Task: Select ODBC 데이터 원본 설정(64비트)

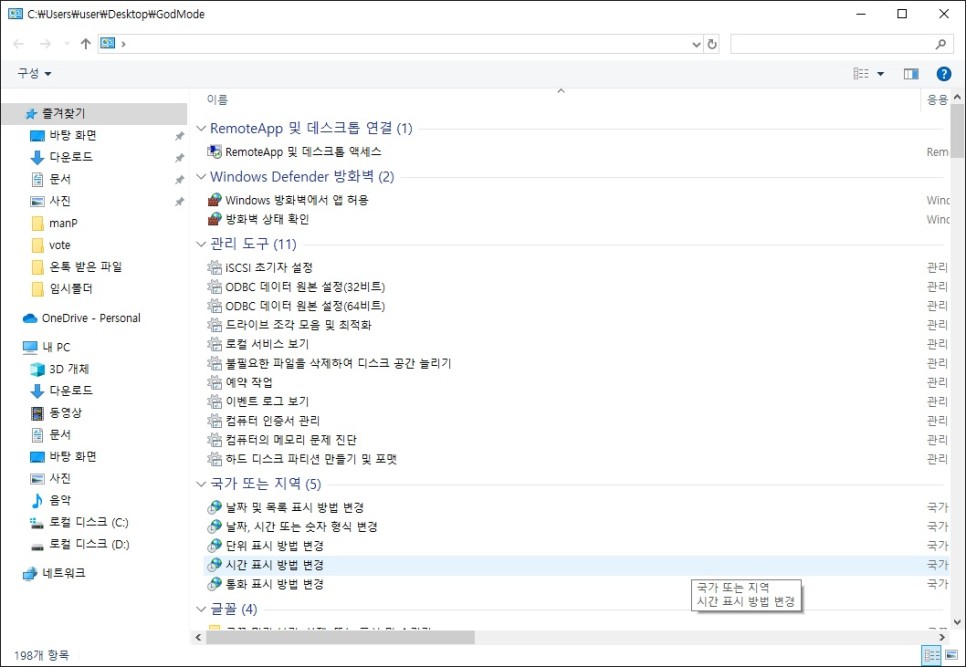Action: click(x=305, y=306)
